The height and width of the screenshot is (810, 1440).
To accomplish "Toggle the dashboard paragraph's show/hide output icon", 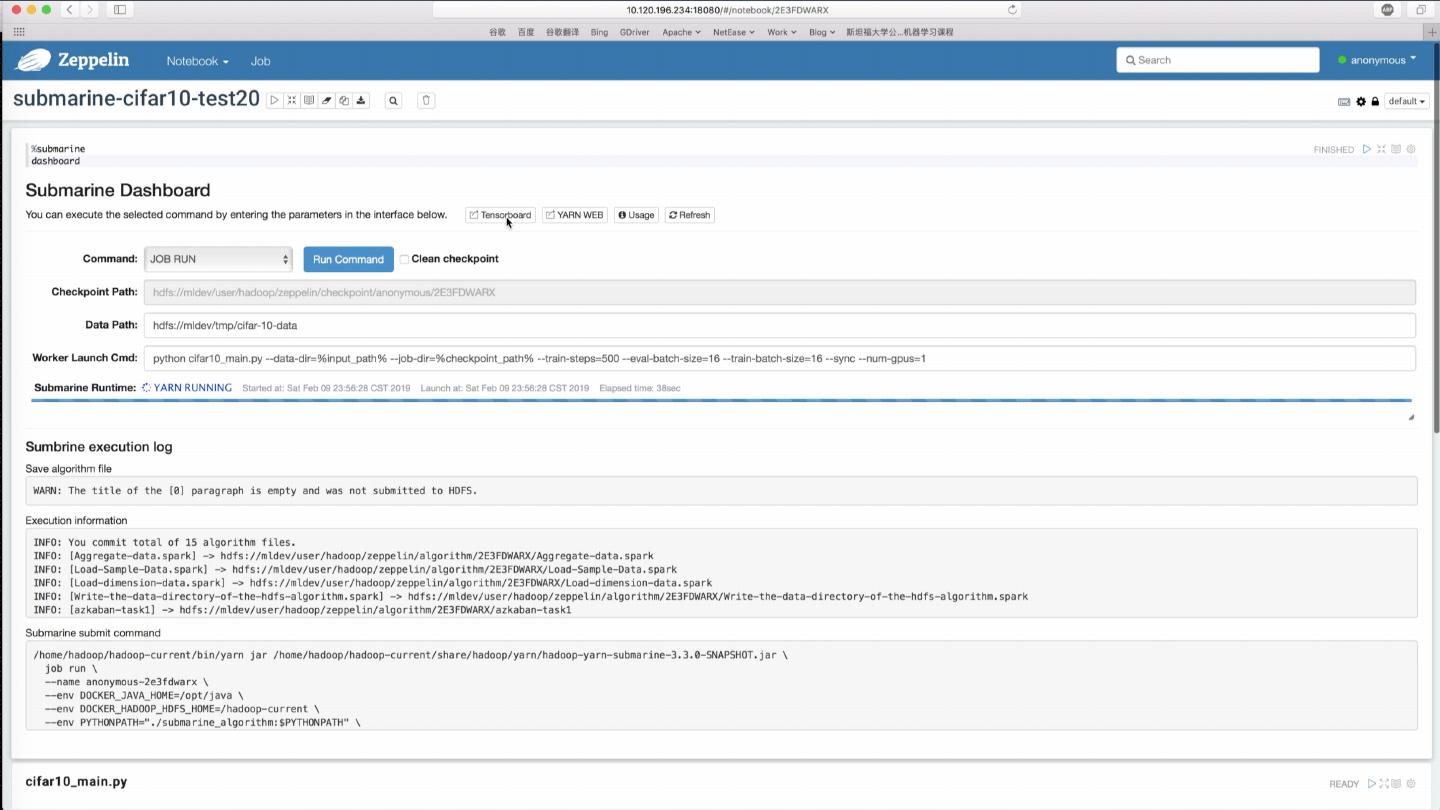I will [1396, 149].
